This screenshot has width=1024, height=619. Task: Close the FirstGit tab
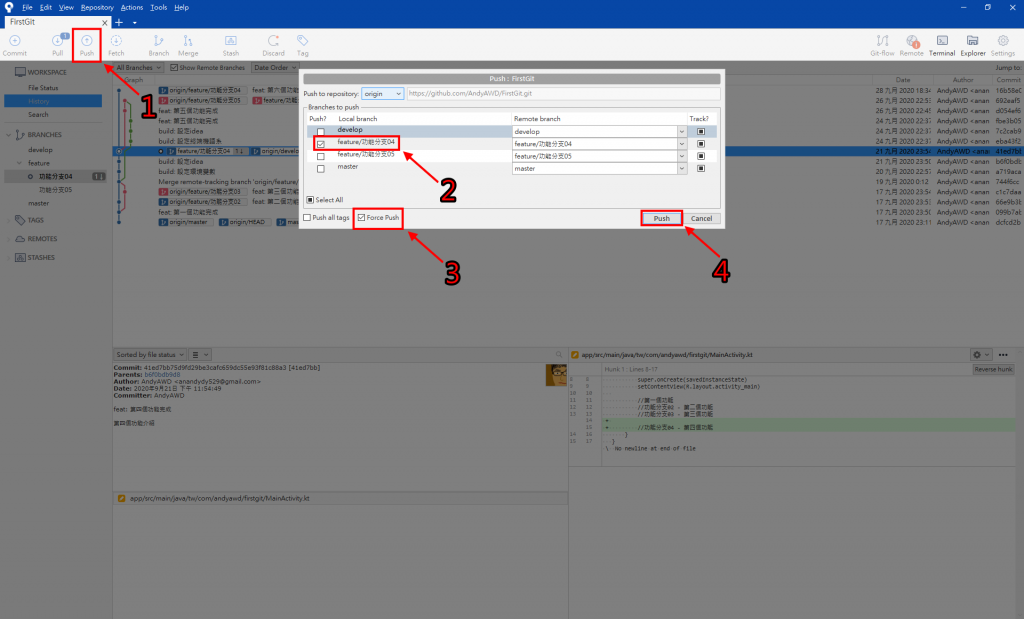104,23
